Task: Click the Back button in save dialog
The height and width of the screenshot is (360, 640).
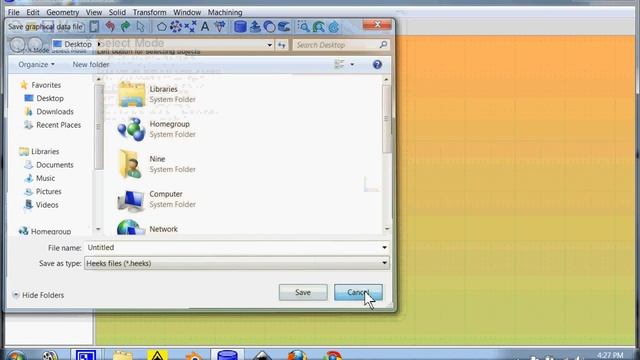Action: pyautogui.click(x=17, y=44)
